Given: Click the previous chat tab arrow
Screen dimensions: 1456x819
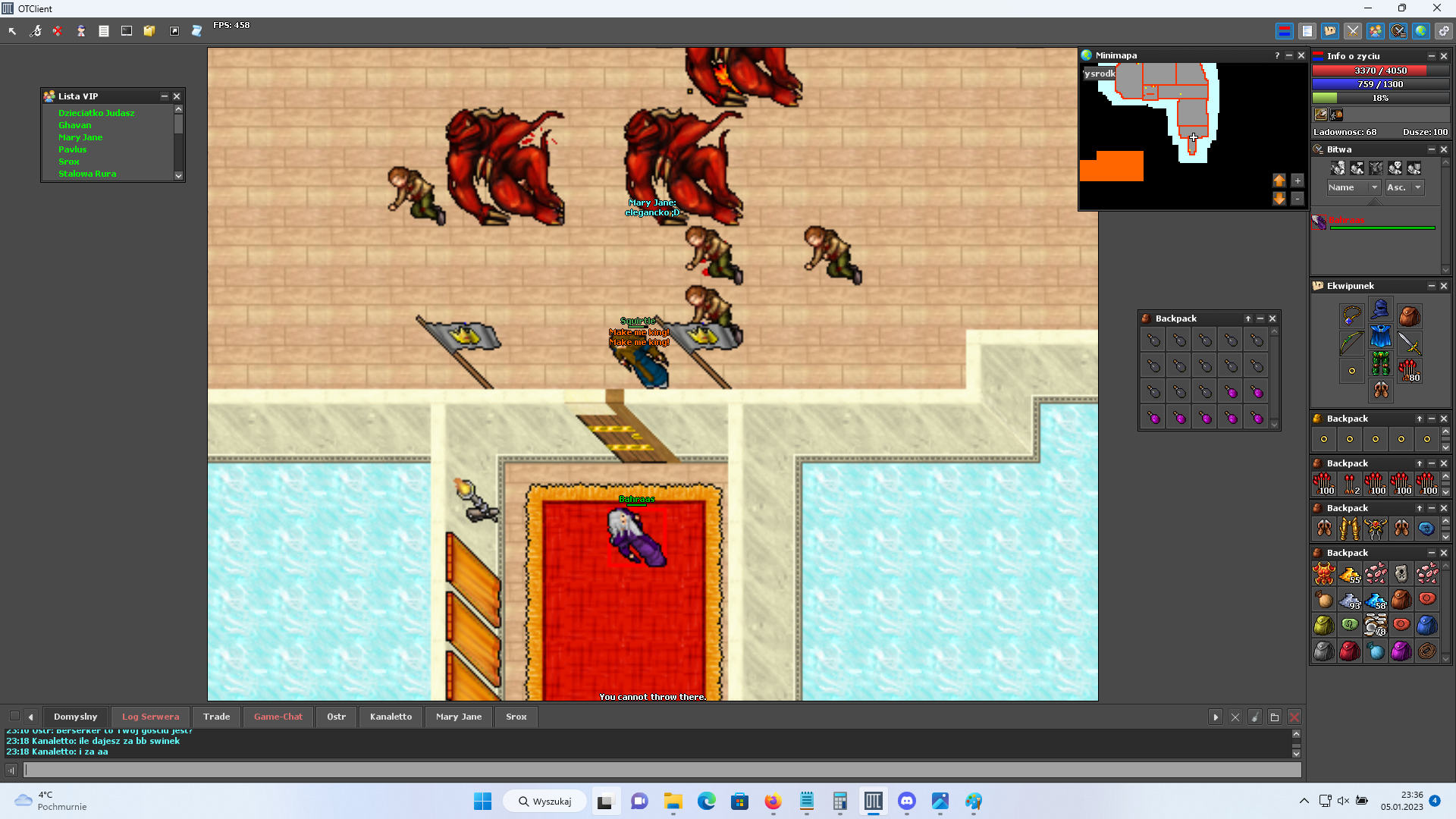Looking at the screenshot, I should tap(30, 717).
